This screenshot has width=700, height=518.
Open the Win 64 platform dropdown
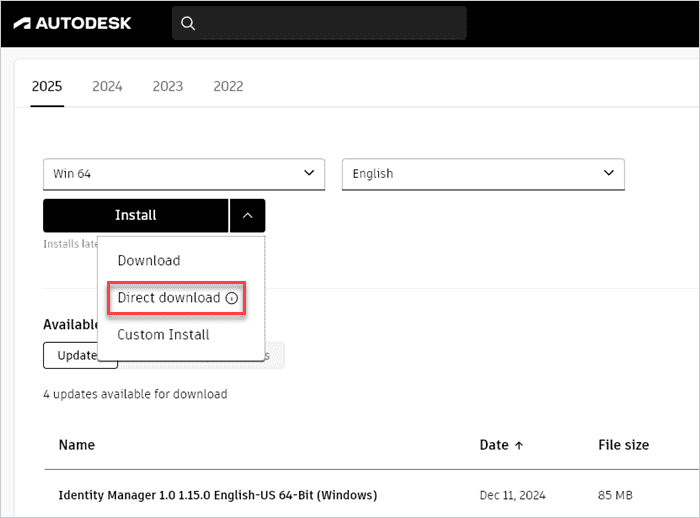tap(184, 174)
